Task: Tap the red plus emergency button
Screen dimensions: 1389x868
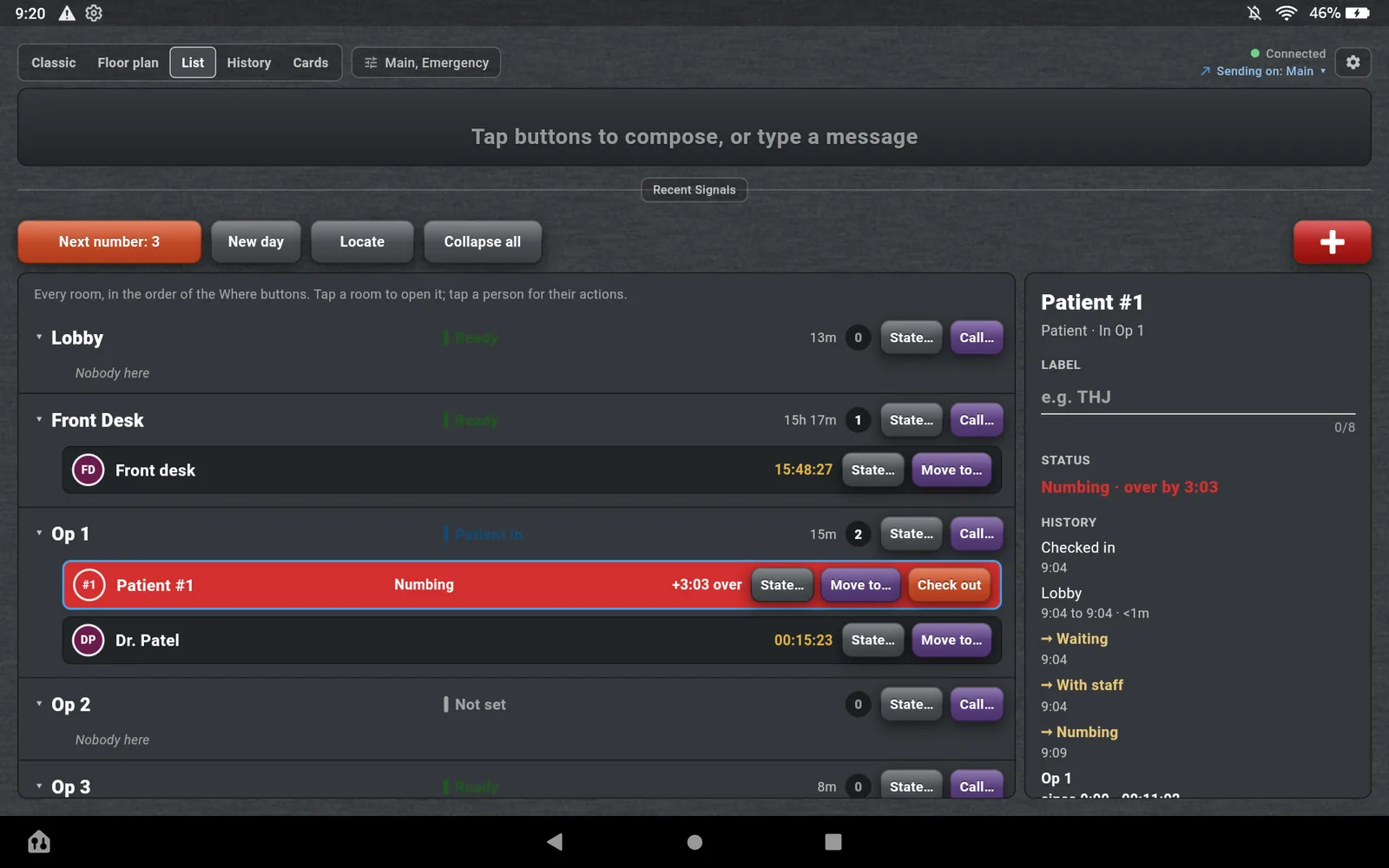Action: 1332,242
